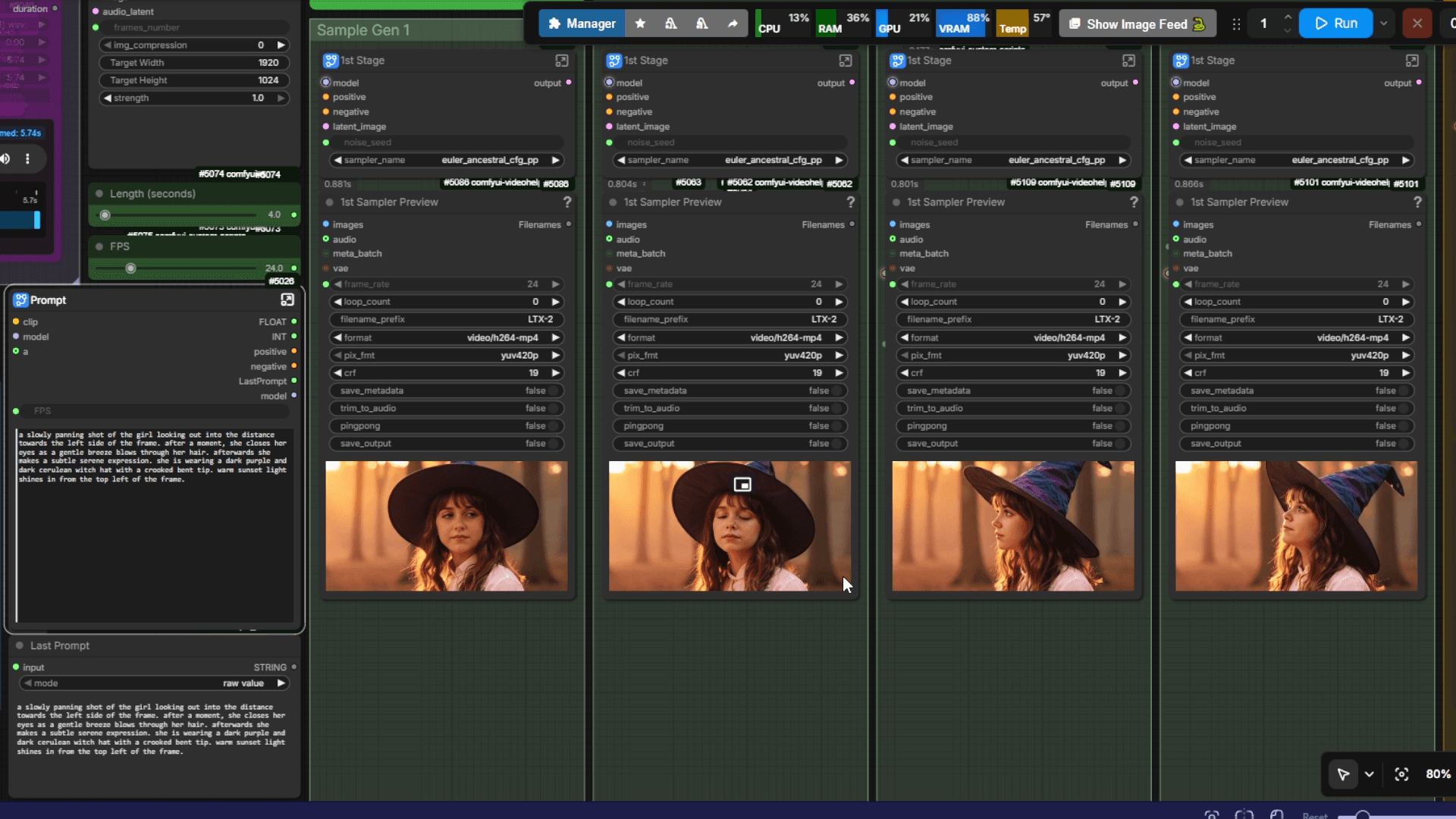Open pix_fmt dropdown in preview #5101

coord(1298,355)
